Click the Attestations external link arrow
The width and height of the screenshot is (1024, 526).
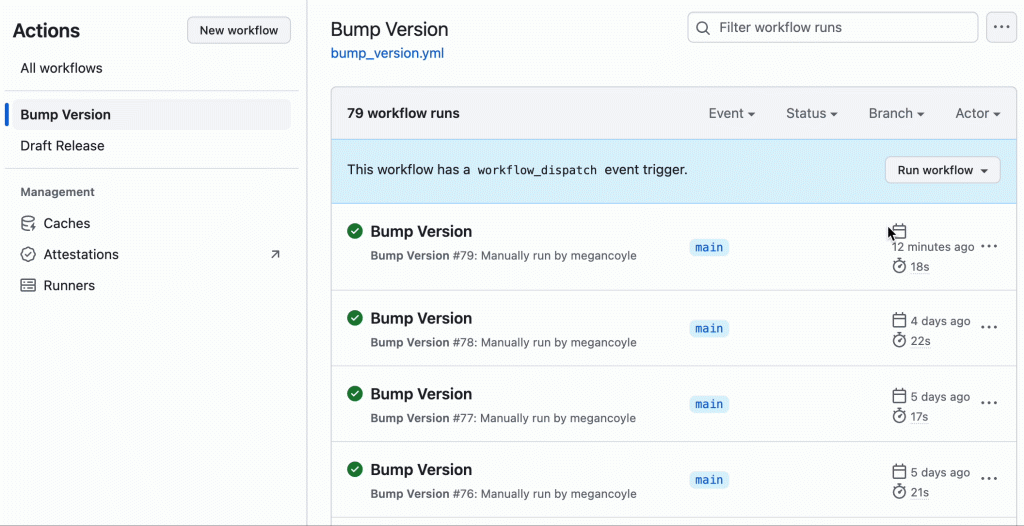pyautogui.click(x=275, y=255)
